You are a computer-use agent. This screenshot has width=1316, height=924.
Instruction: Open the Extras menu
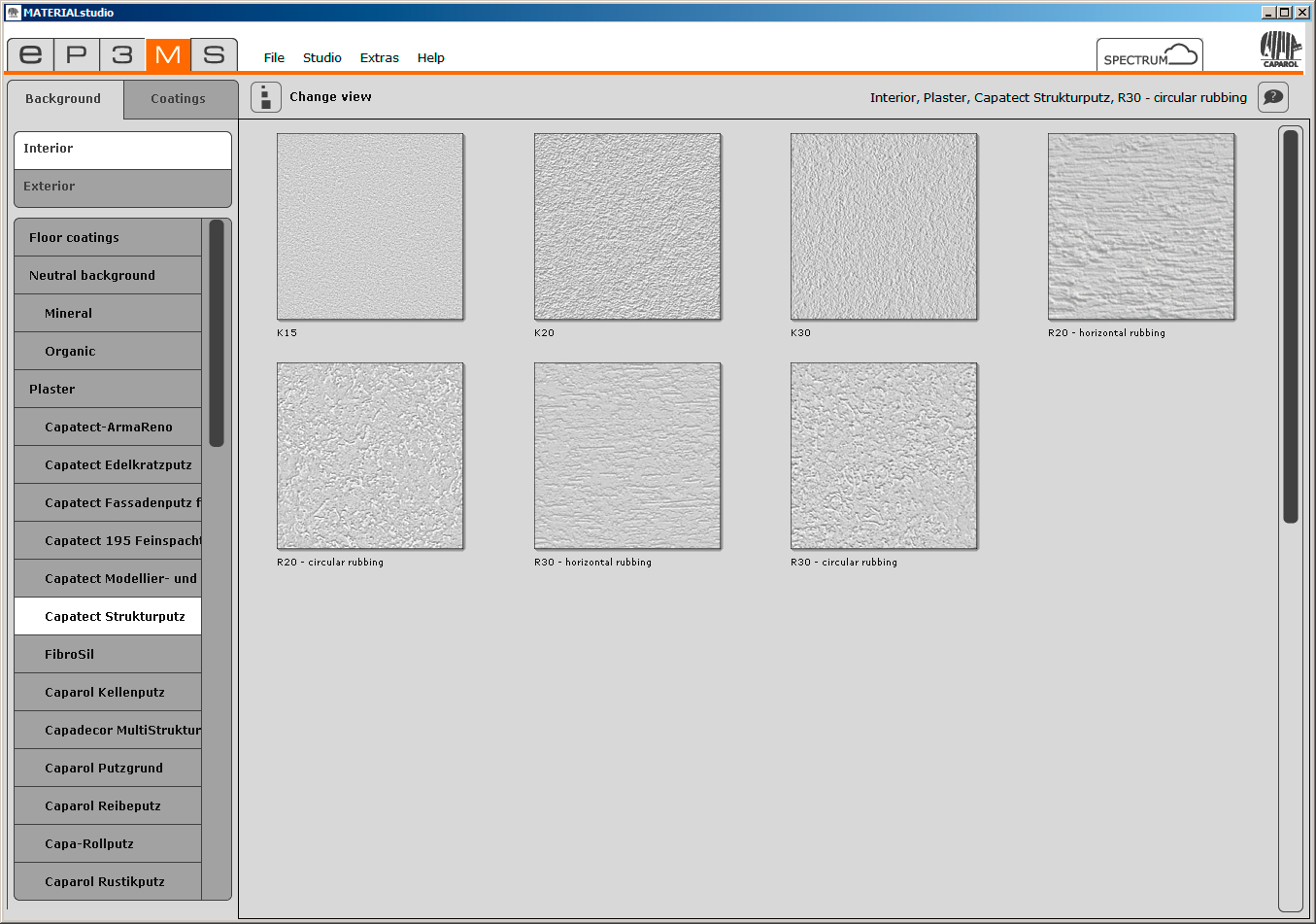tap(379, 58)
